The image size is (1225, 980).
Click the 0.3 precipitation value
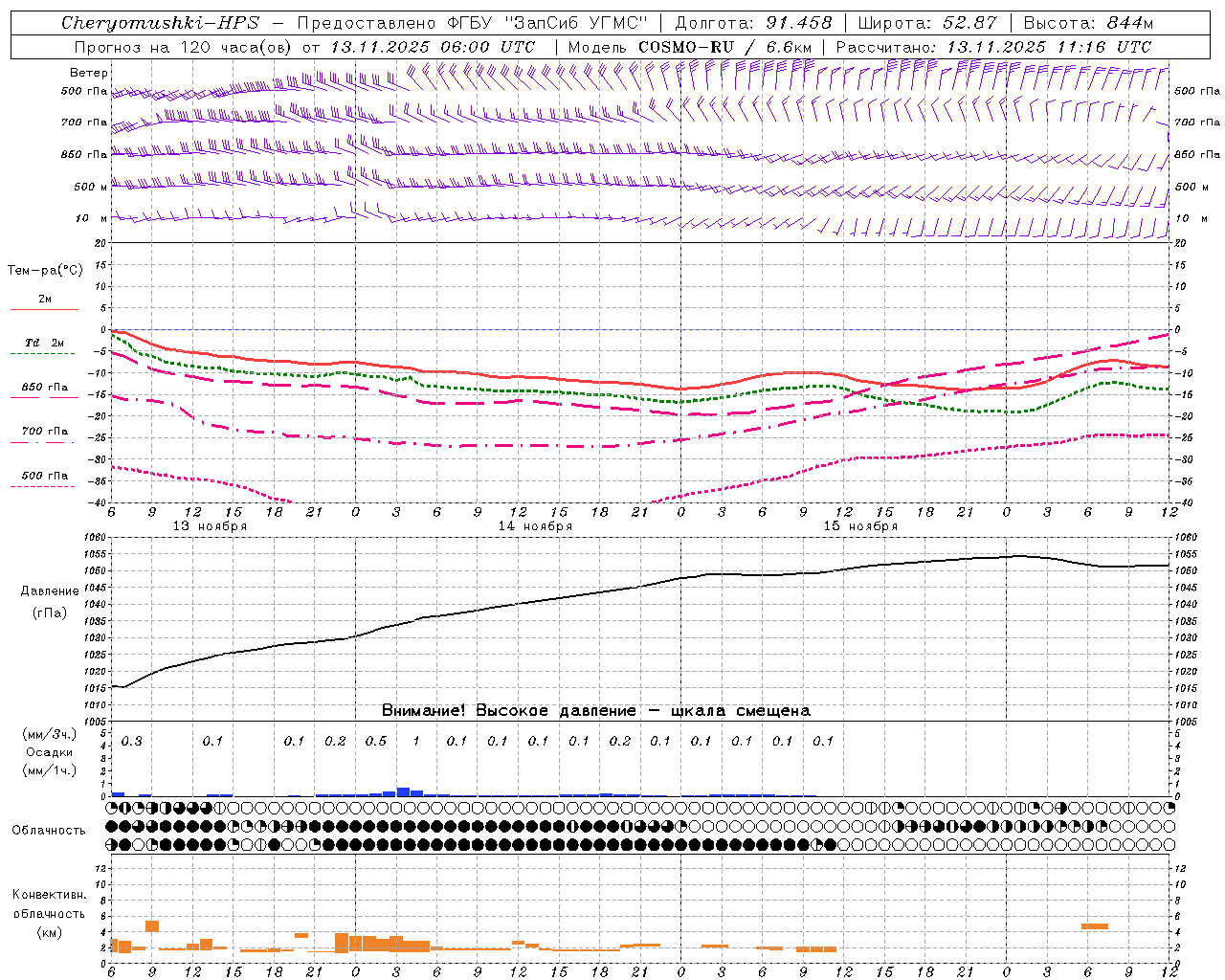131,742
